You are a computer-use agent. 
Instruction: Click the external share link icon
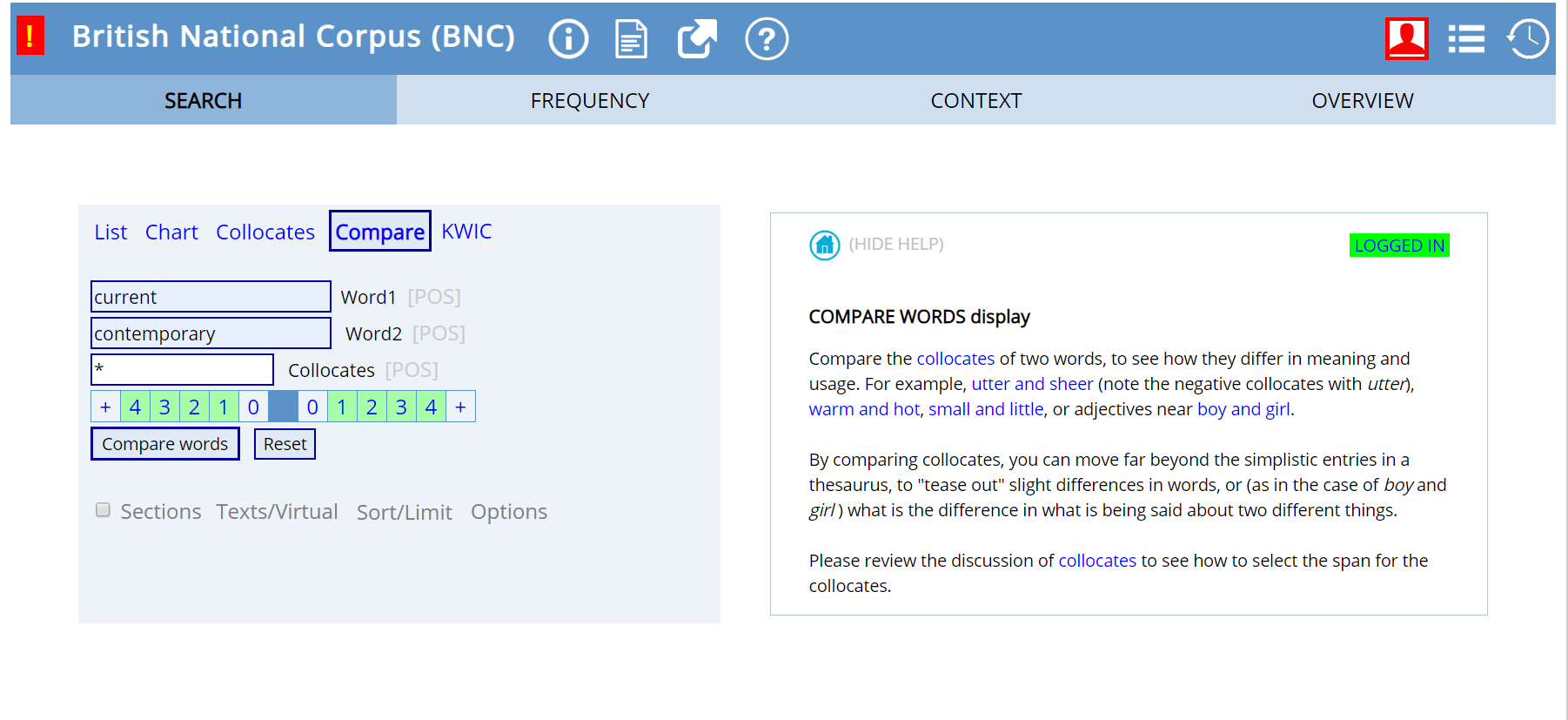tap(697, 39)
